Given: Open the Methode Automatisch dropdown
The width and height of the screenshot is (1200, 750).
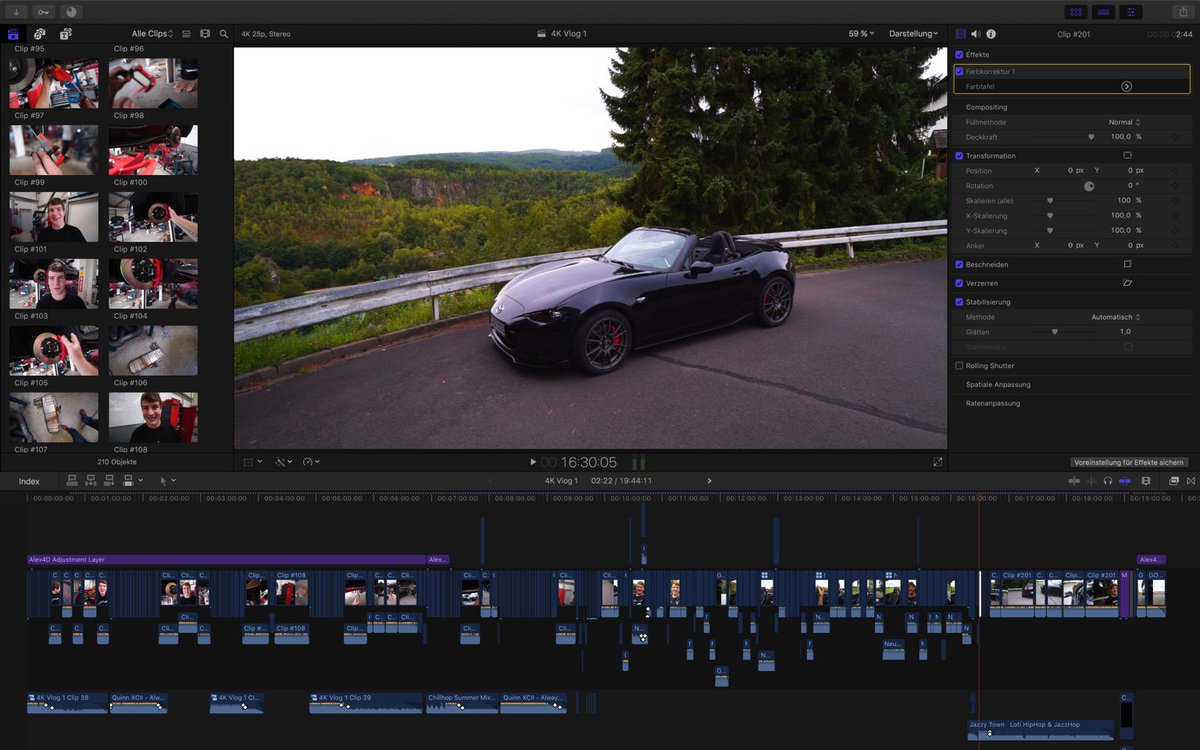Looking at the screenshot, I should pyautogui.click(x=1116, y=317).
